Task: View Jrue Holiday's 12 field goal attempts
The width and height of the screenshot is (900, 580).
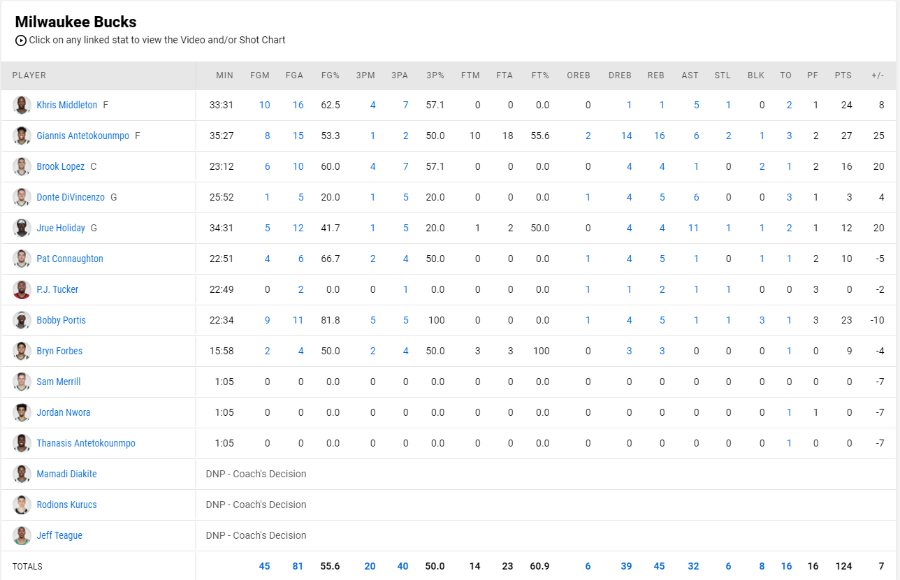Action: coord(298,228)
